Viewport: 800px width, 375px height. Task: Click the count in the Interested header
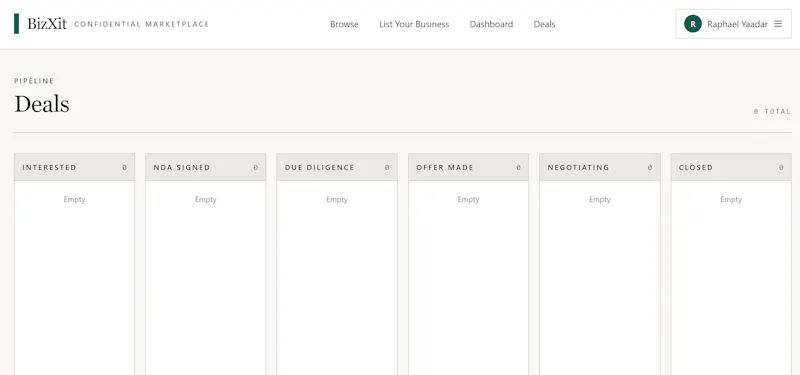coord(124,167)
